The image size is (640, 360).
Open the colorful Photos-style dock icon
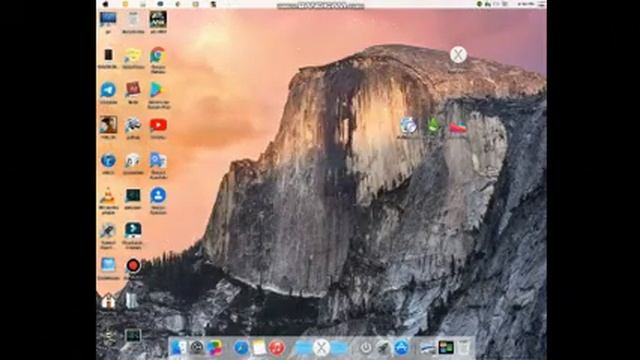coord(214,348)
